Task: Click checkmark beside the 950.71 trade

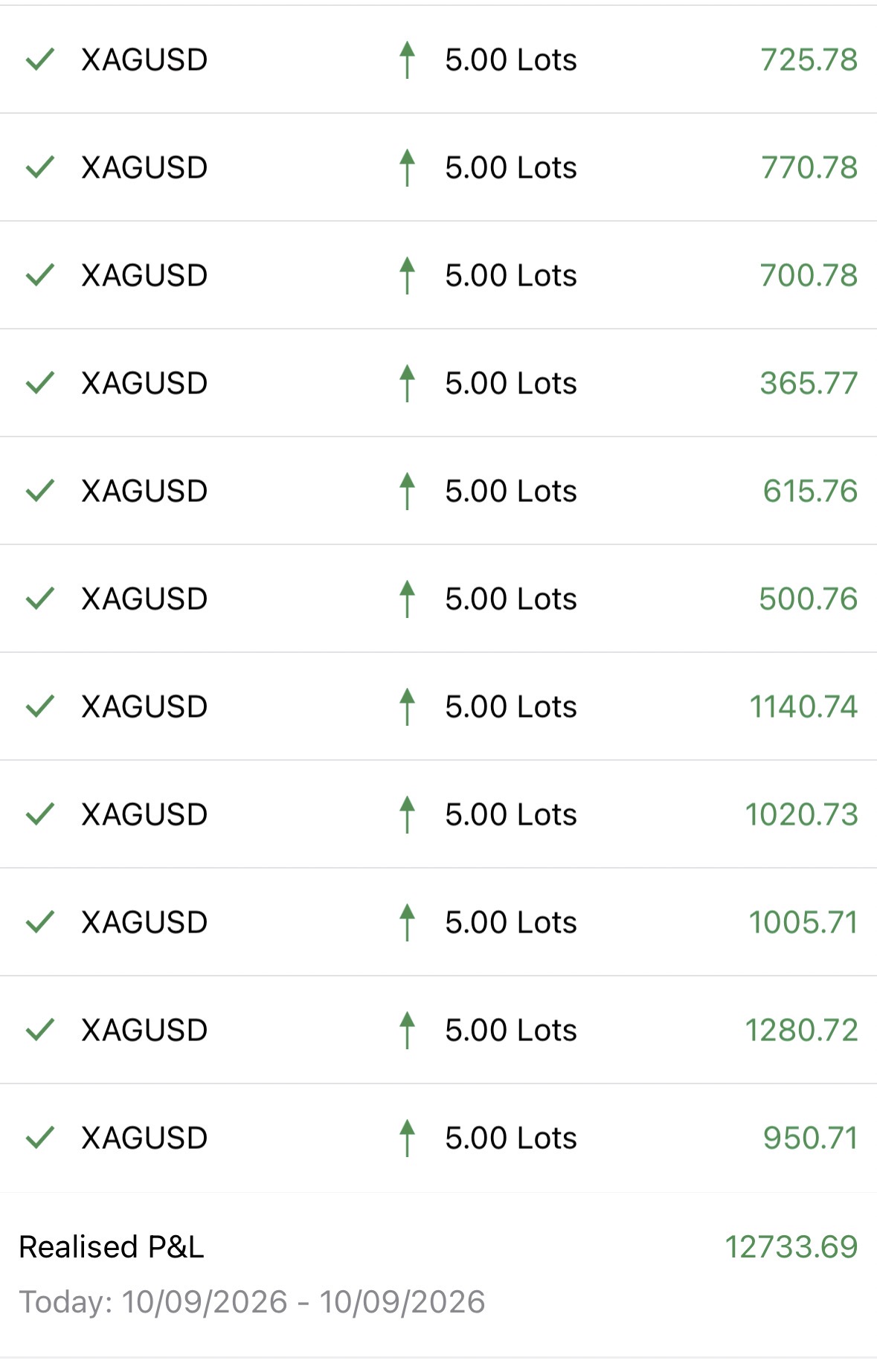Action: click(40, 1138)
